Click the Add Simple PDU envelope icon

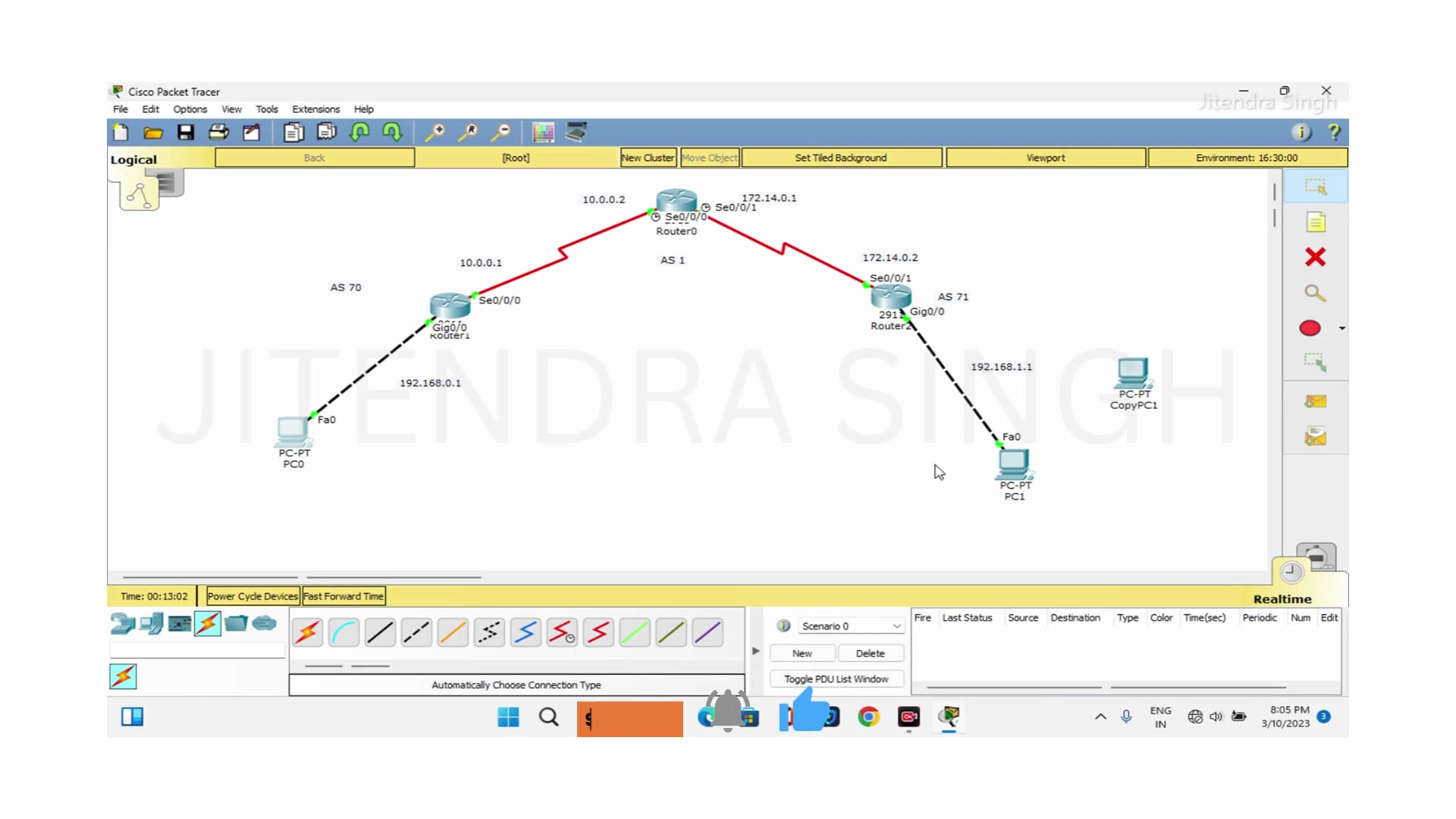[x=1316, y=401]
